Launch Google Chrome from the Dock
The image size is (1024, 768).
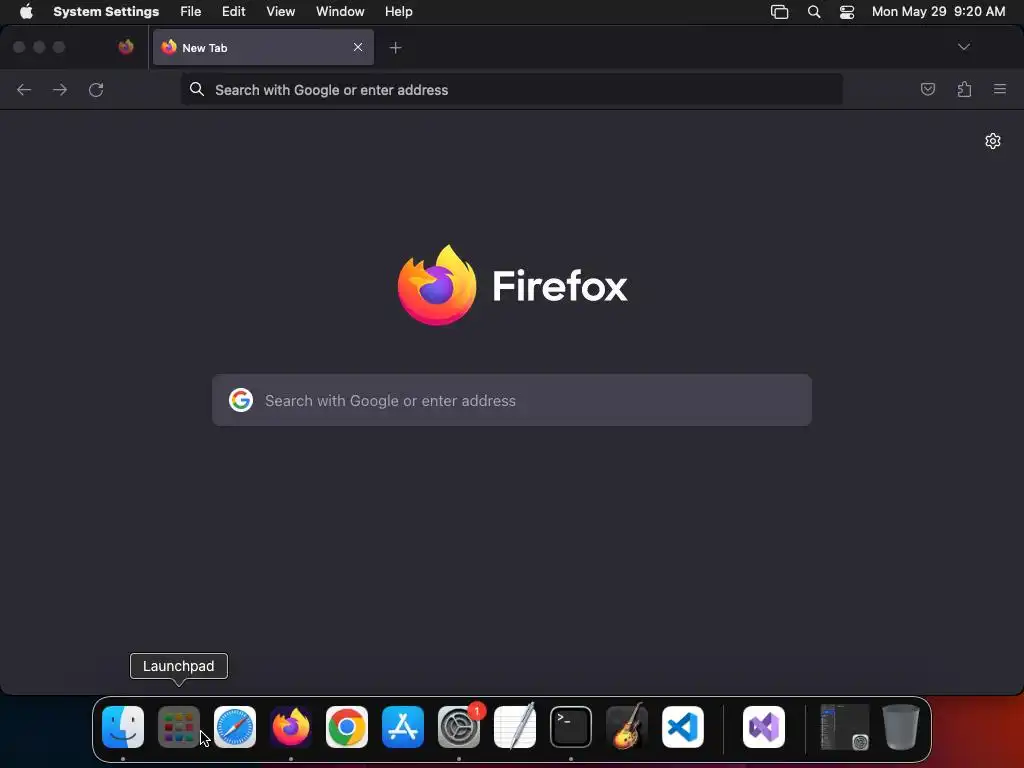tap(347, 726)
